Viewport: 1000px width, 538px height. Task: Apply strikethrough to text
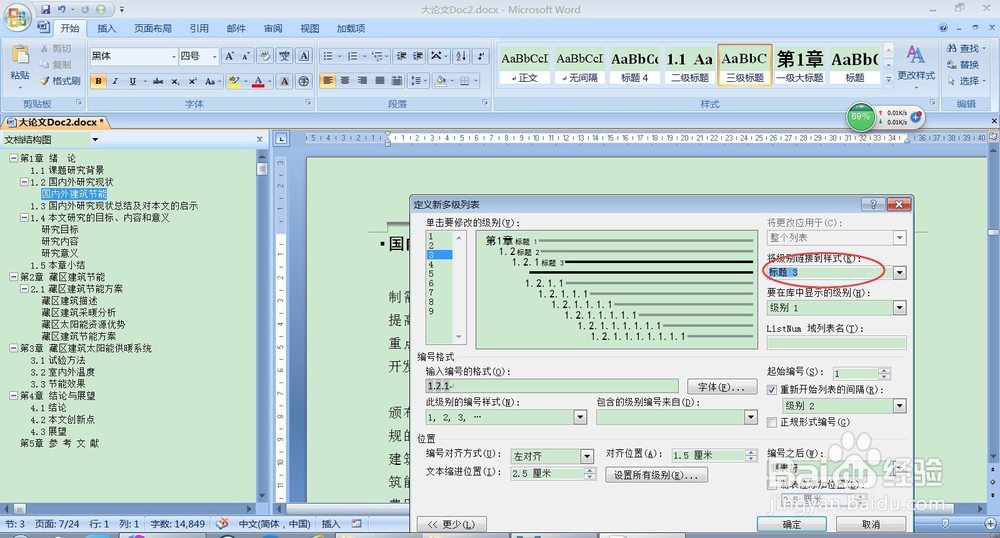click(x=158, y=81)
